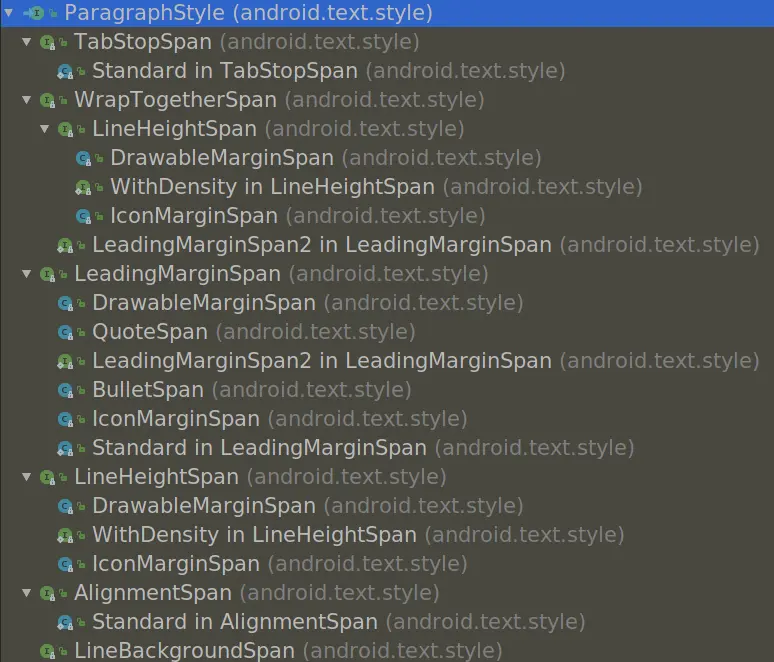Click the LineBackgroundSpan interface icon
This screenshot has width=774, height=662.
47,652
